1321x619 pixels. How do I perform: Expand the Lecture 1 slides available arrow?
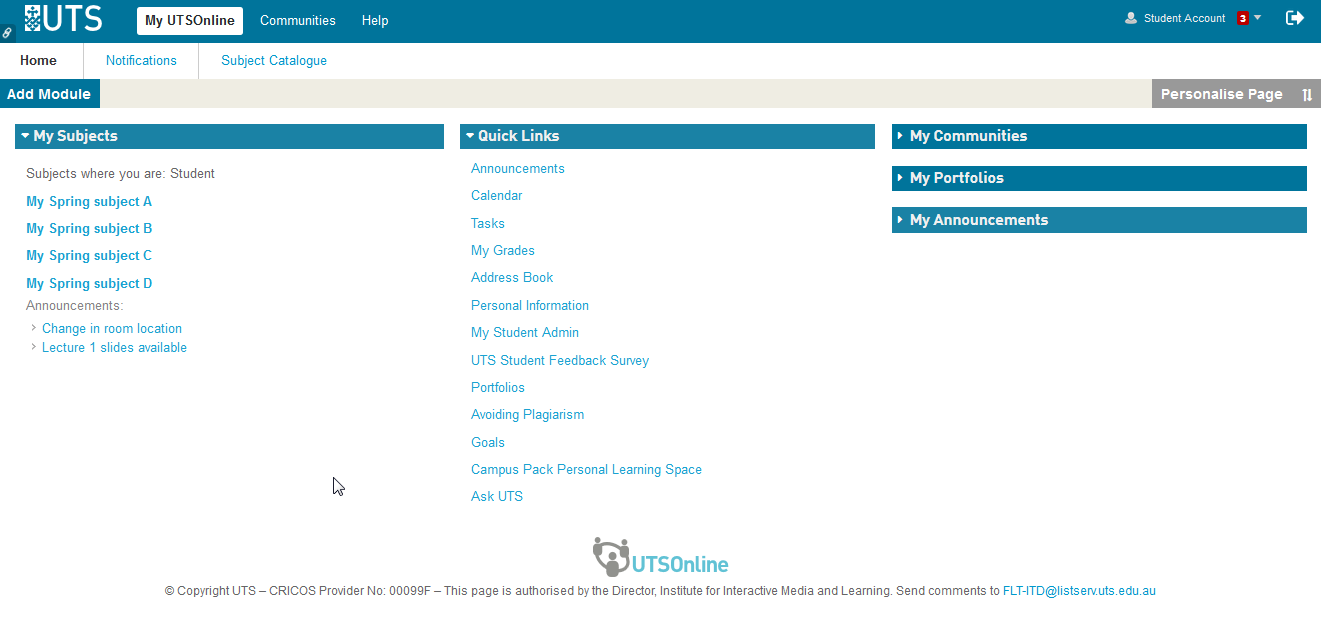pos(34,346)
